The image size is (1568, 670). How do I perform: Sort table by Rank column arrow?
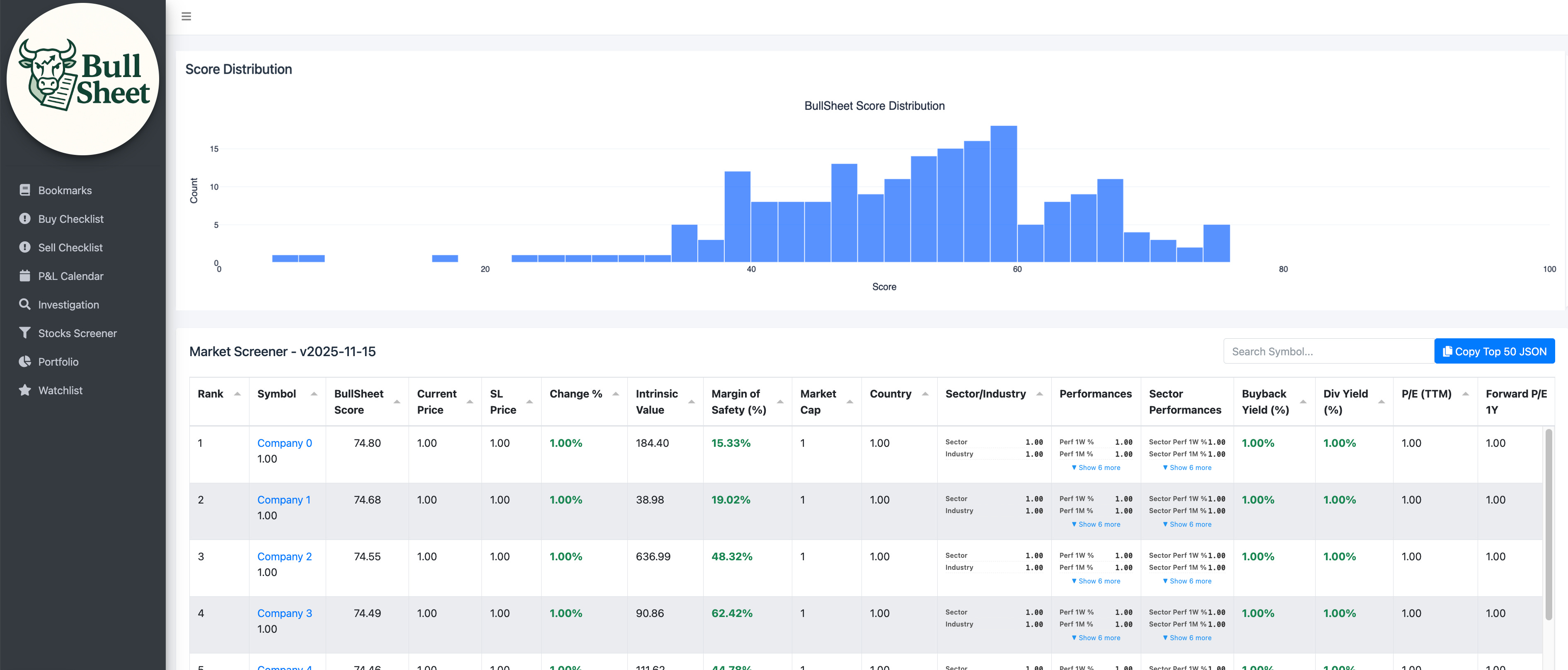click(237, 394)
